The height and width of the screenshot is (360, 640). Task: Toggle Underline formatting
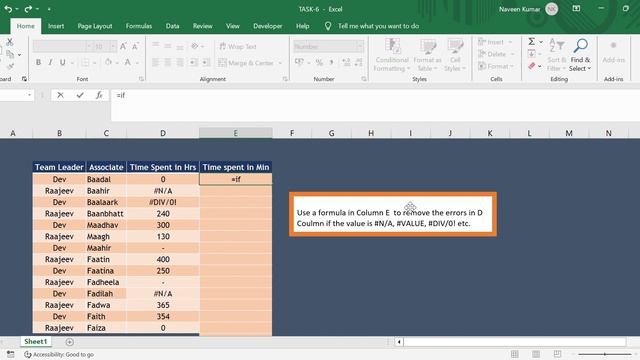click(62, 62)
